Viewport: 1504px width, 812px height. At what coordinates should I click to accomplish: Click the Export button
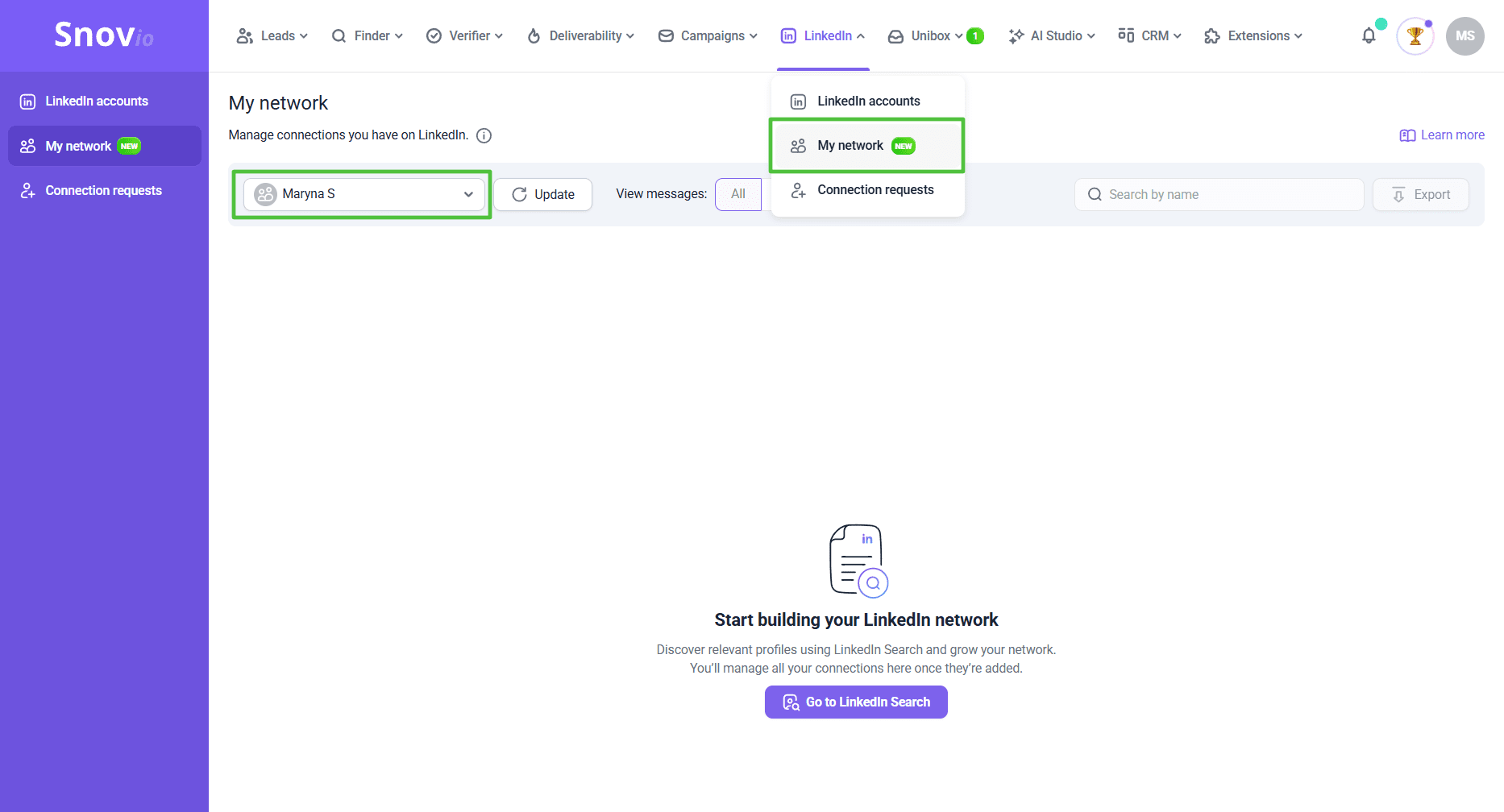point(1421,195)
